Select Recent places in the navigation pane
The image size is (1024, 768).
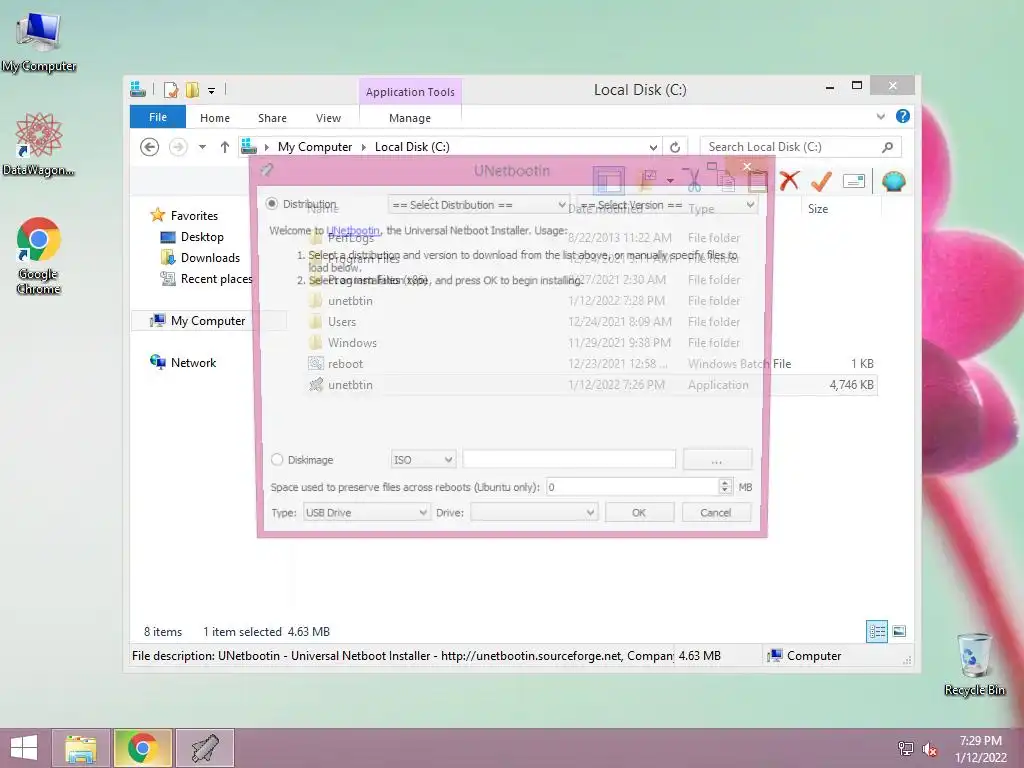(216, 279)
